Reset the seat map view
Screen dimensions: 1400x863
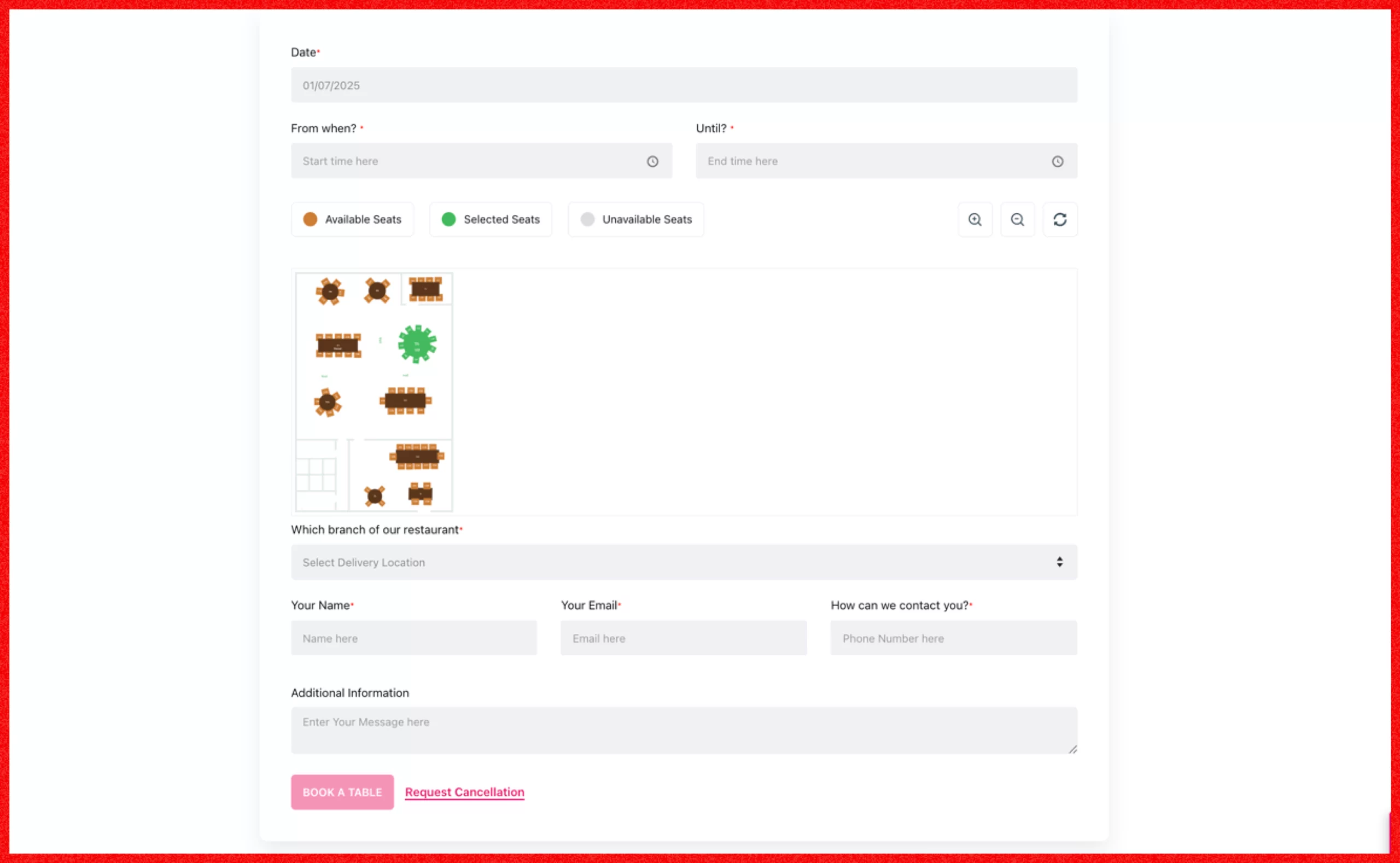click(x=1060, y=219)
